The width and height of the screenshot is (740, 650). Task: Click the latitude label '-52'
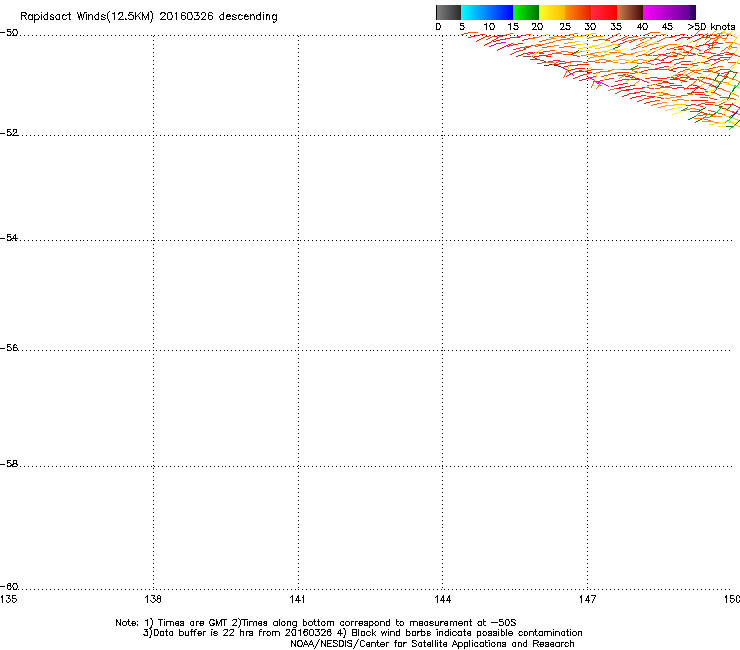tap(9, 133)
